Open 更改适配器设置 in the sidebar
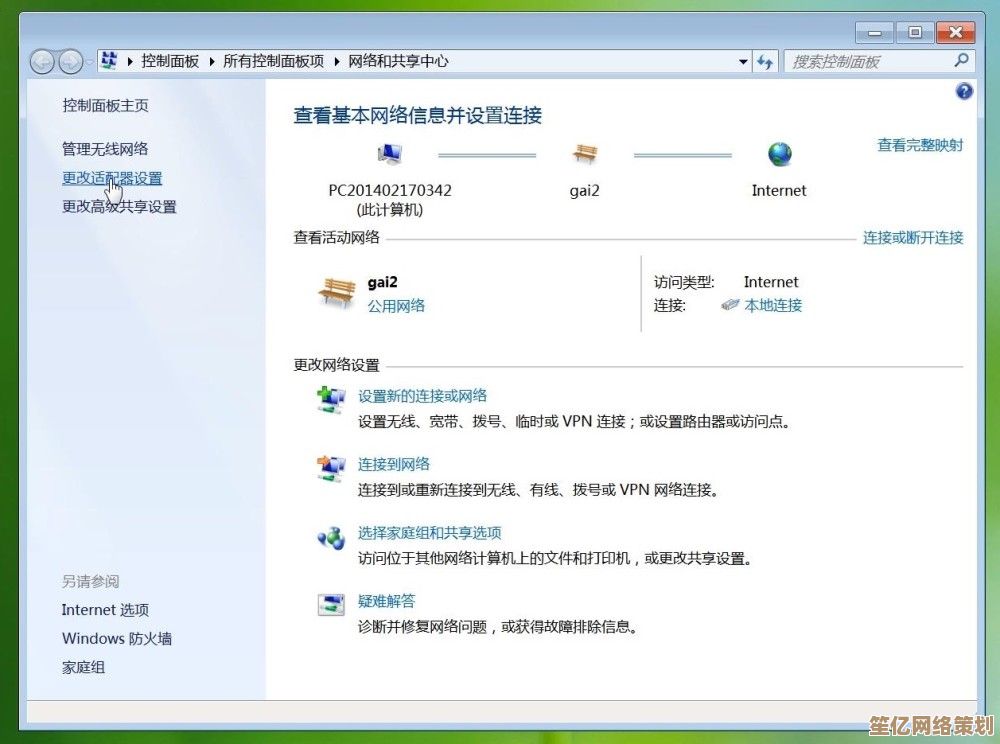 112,178
